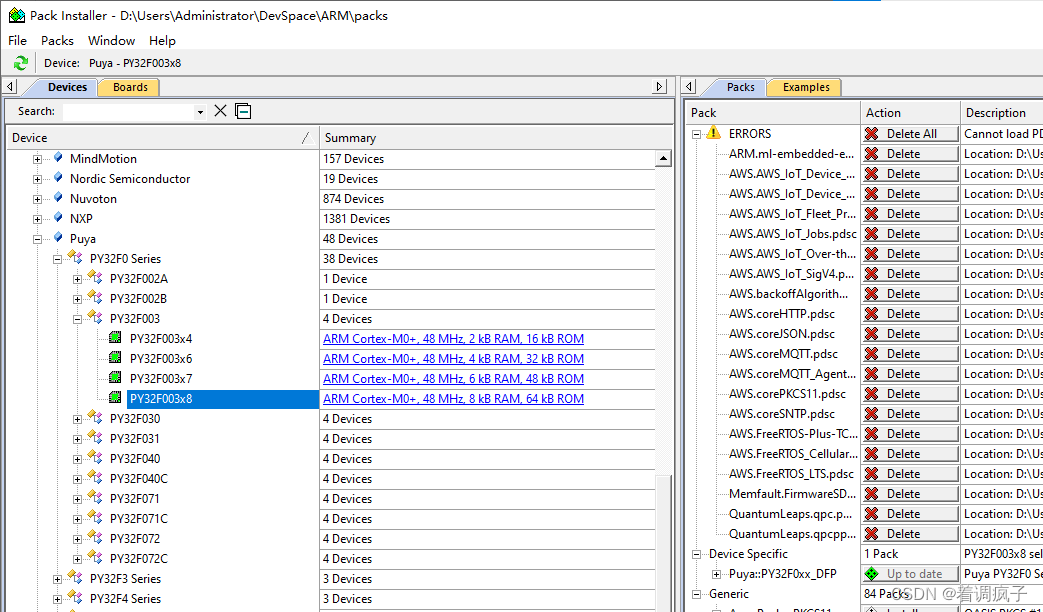Click the left panel scroll-right arrow

(659, 86)
